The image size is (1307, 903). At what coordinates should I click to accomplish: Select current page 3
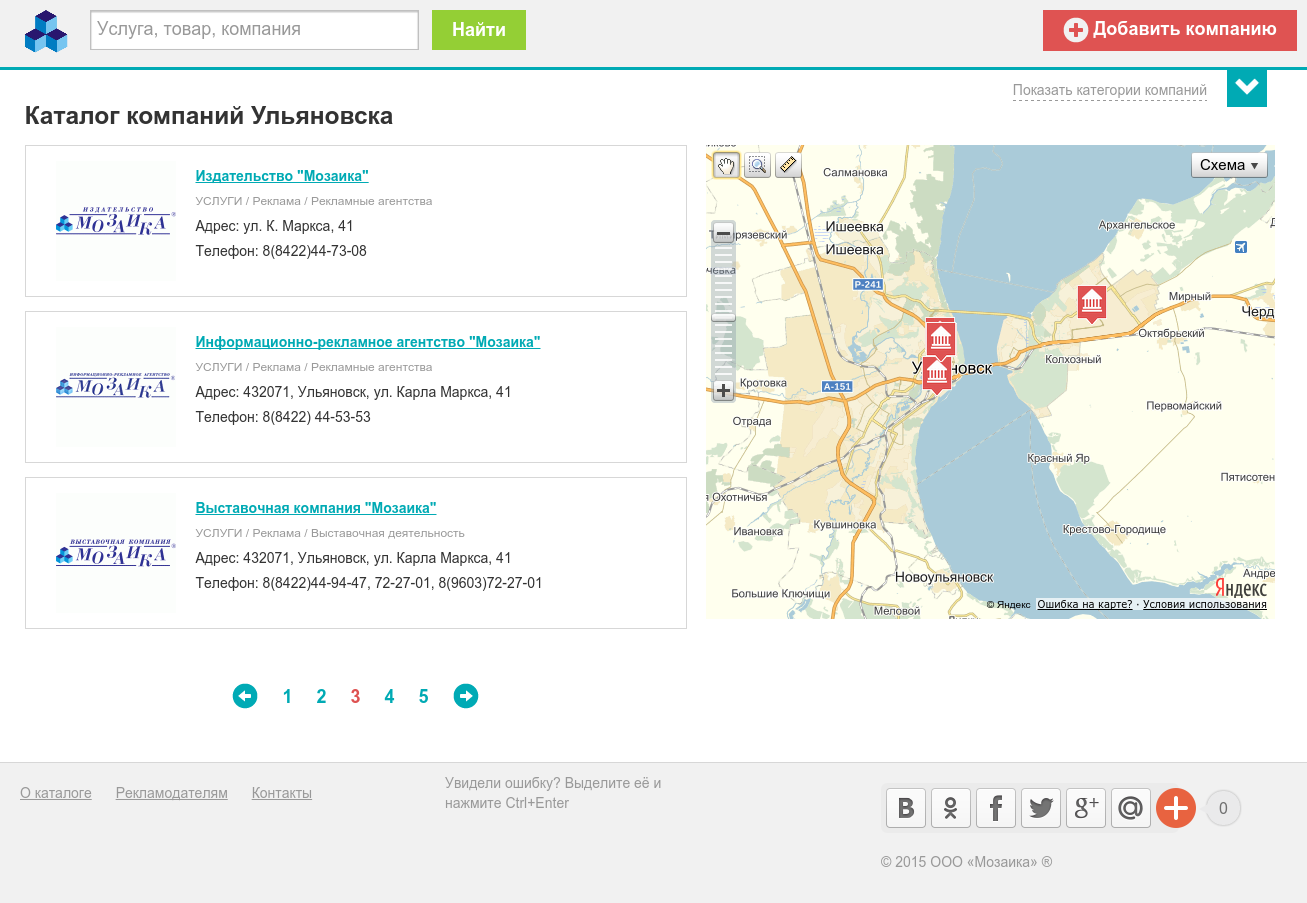355,697
